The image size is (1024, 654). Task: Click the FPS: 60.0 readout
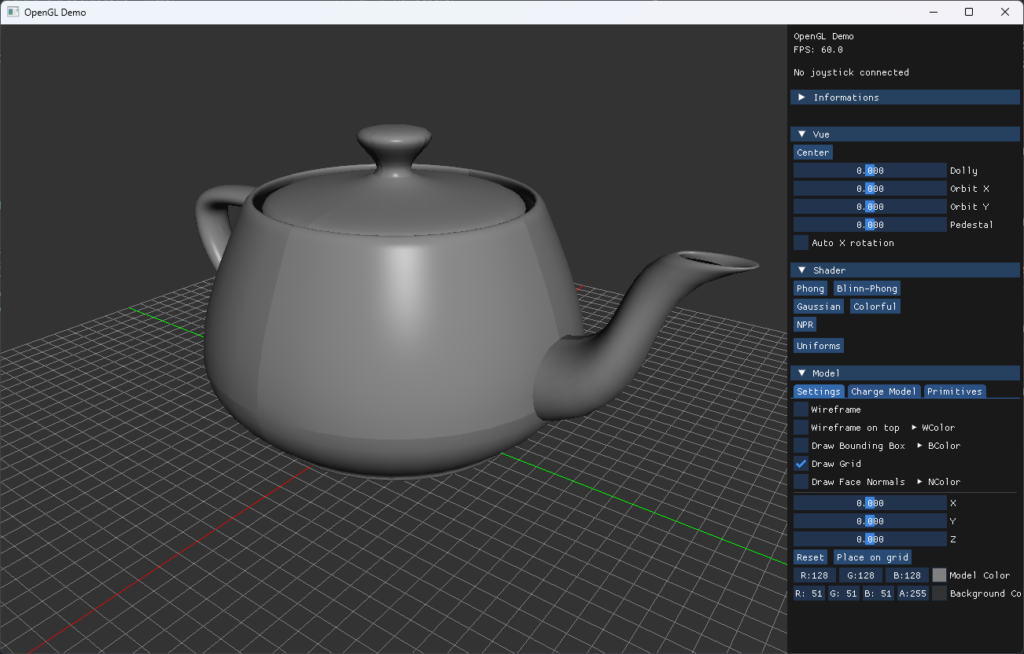(818, 50)
